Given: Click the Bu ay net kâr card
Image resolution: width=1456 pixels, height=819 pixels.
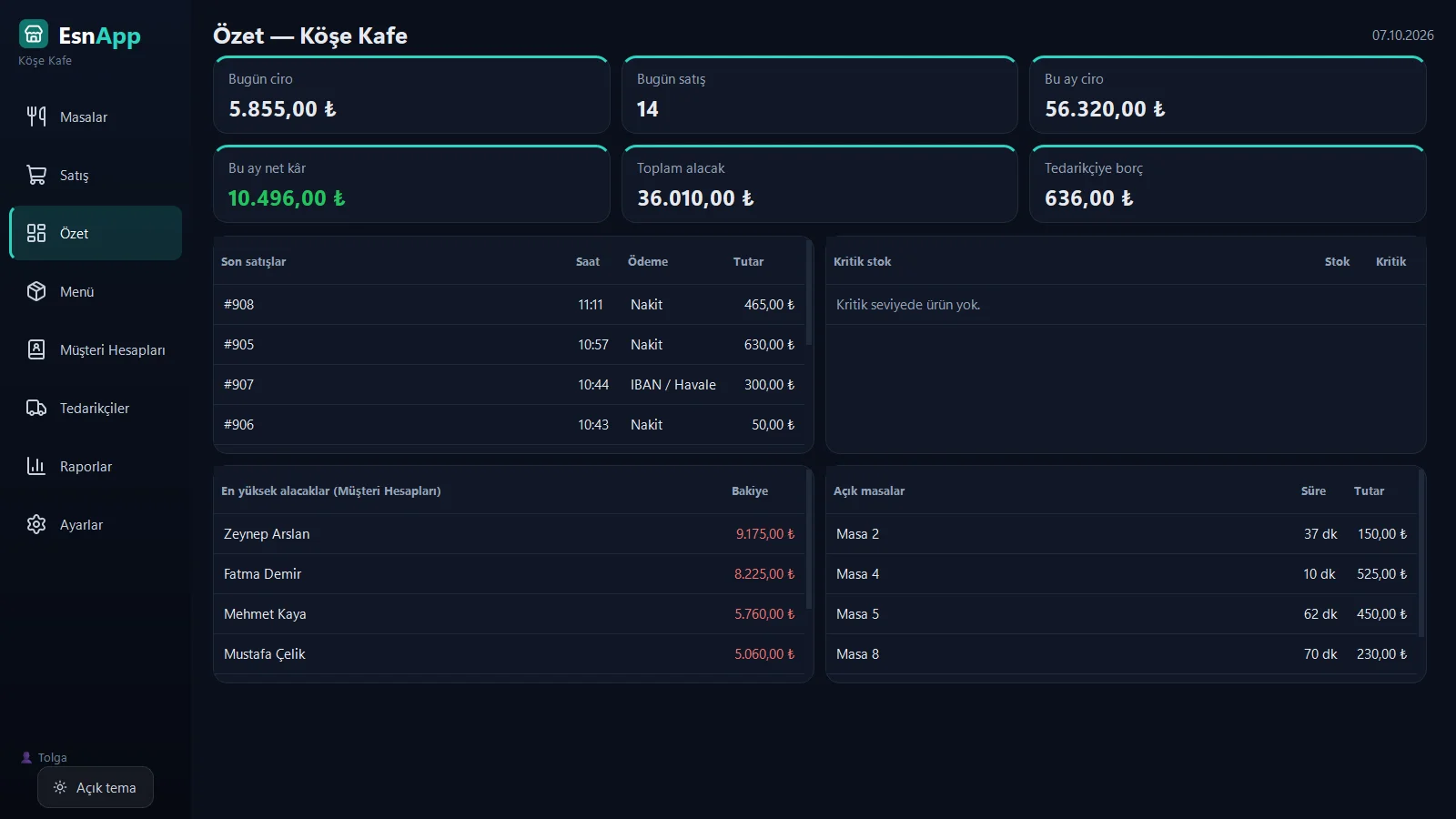Looking at the screenshot, I should pos(411,184).
